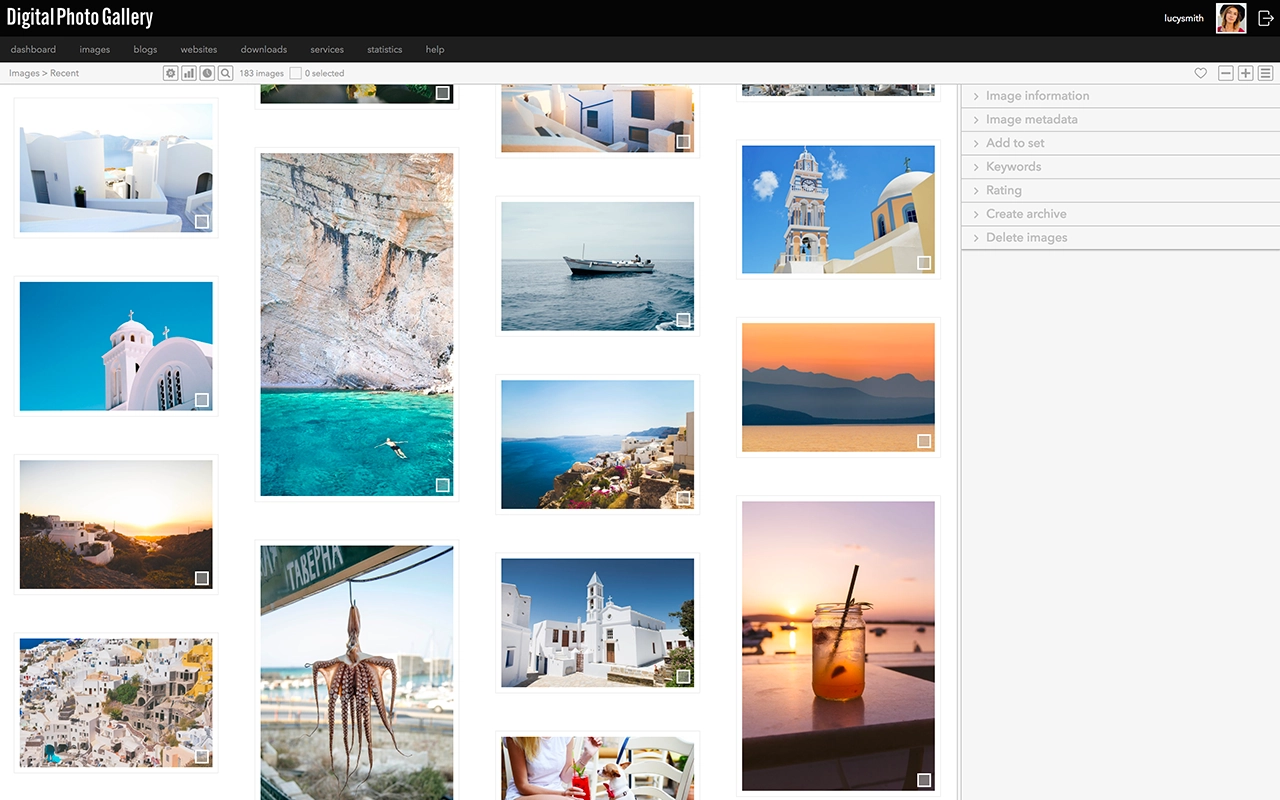
Task: Decrease thumbnail size with the minus control
Action: point(1226,73)
